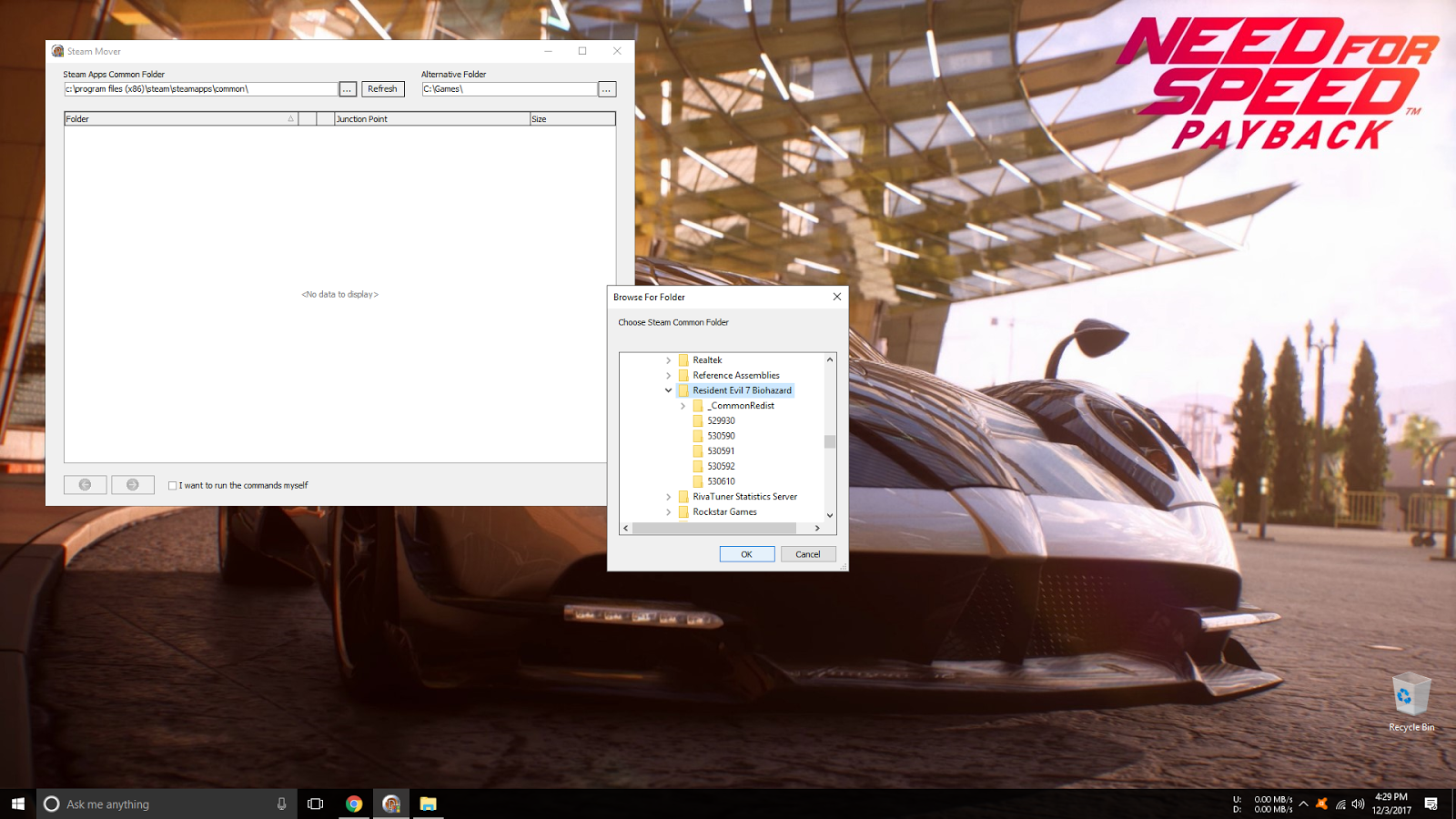Select the '530592' folder label

721,466
